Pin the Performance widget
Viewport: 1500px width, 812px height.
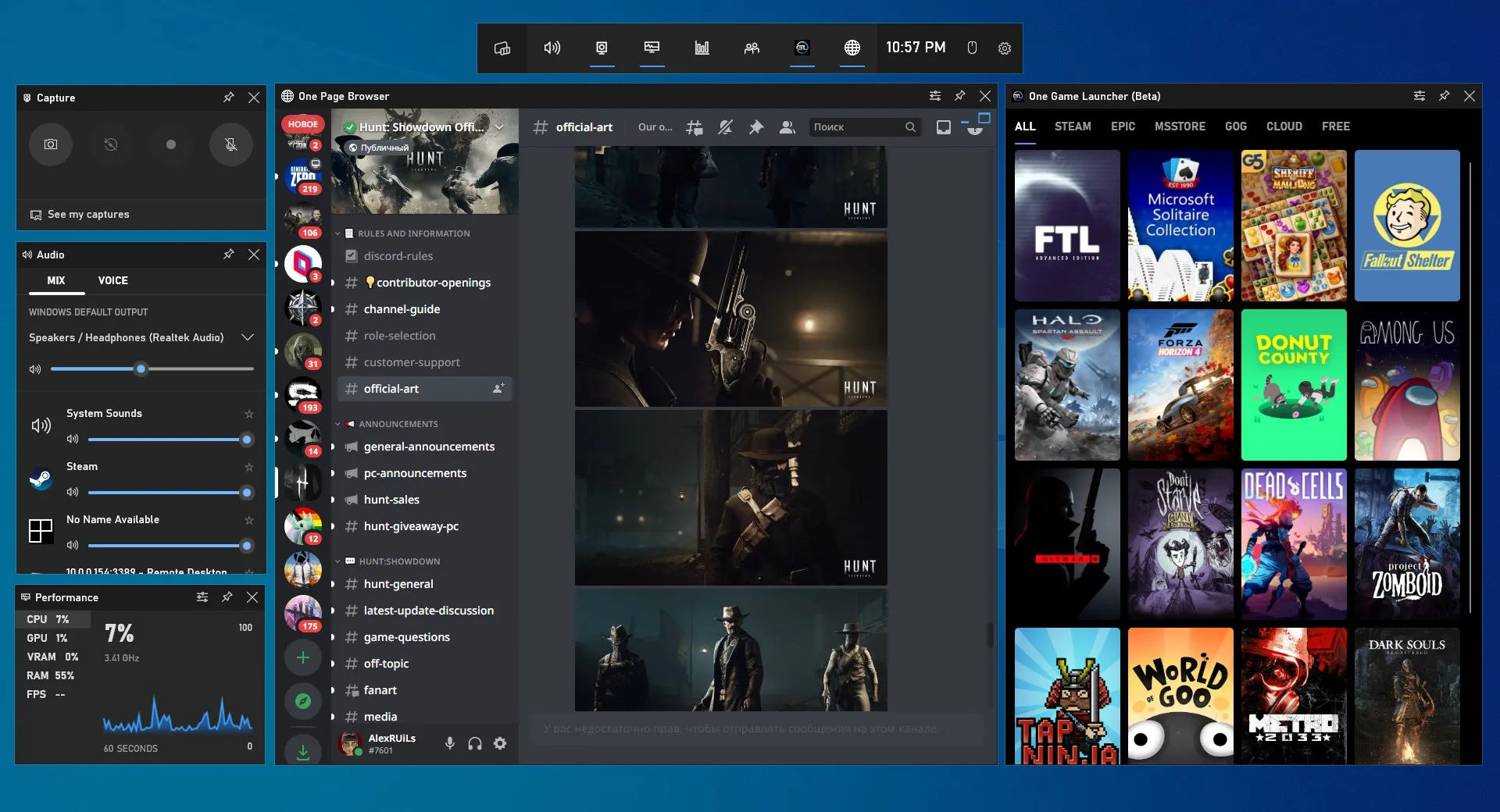pyautogui.click(x=227, y=597)
